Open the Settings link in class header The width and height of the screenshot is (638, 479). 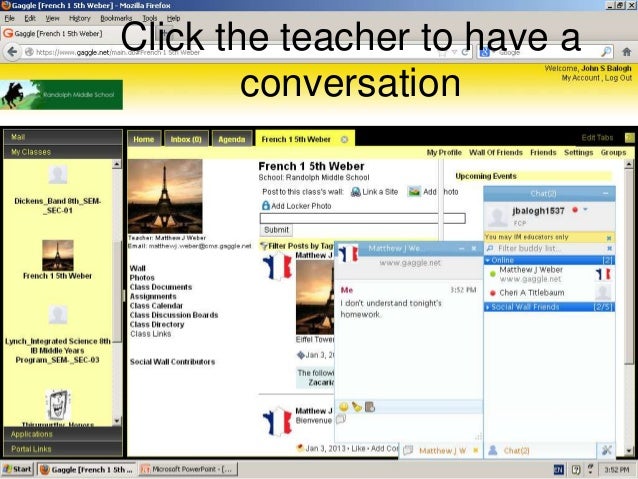click(578, 152)
